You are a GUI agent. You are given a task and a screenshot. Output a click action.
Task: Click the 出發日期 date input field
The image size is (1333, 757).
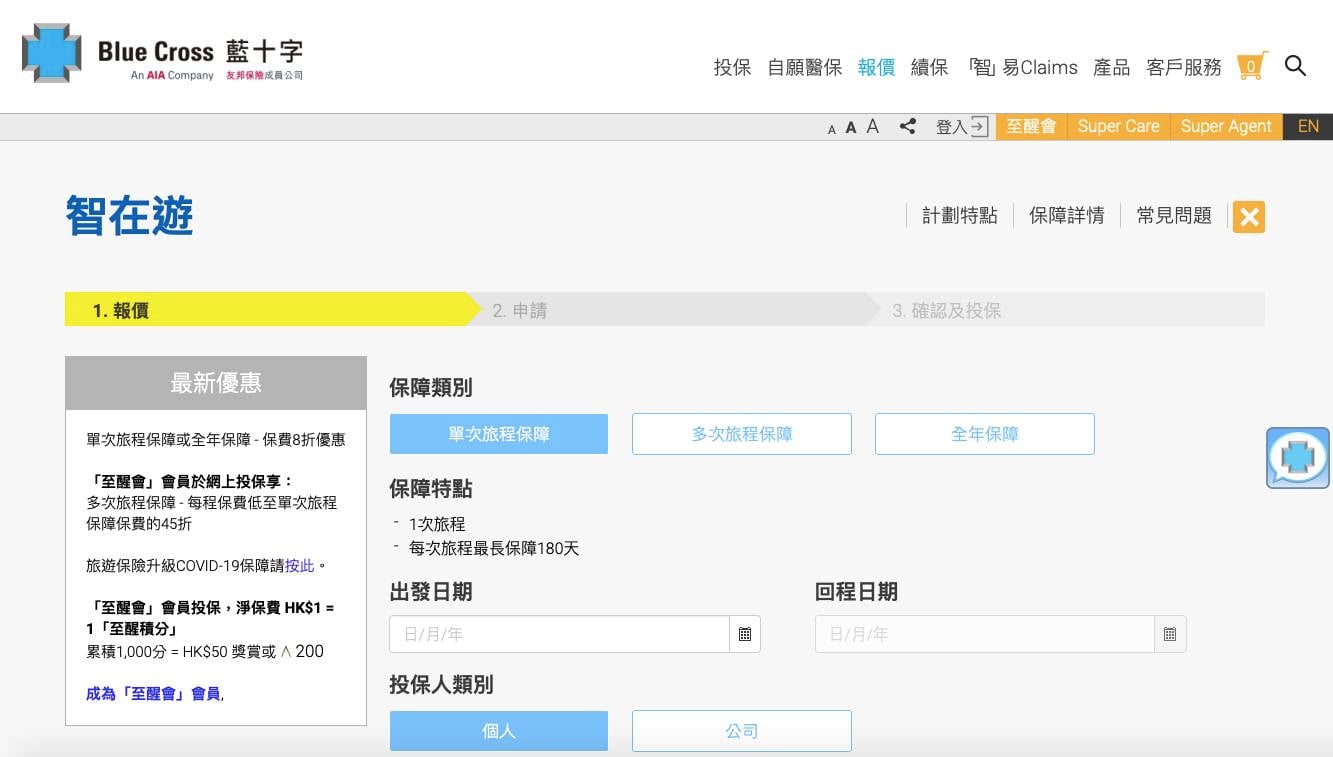point(560,634)
